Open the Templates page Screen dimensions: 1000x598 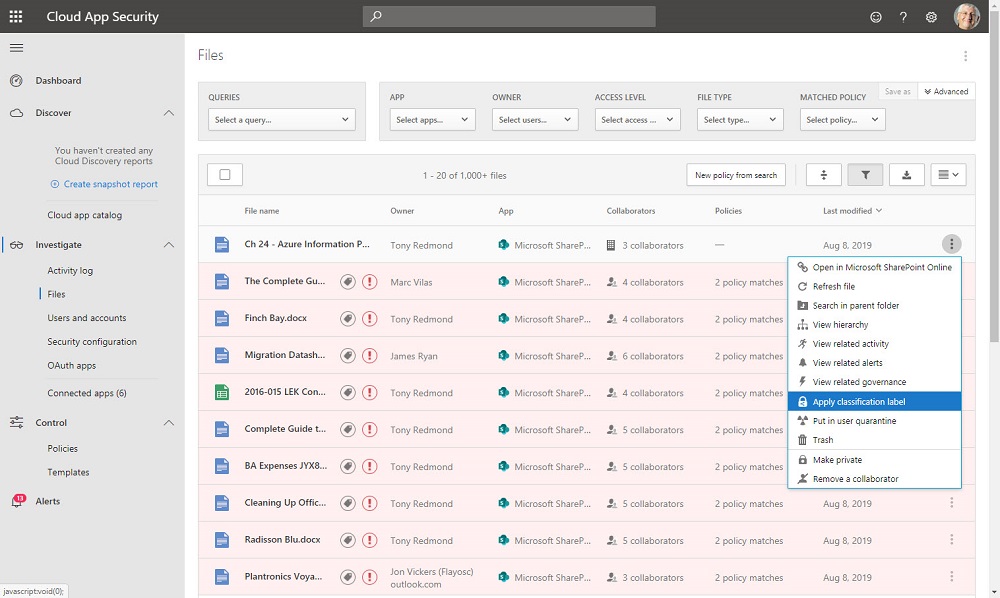pyautogui.click(x=68, y=472)
